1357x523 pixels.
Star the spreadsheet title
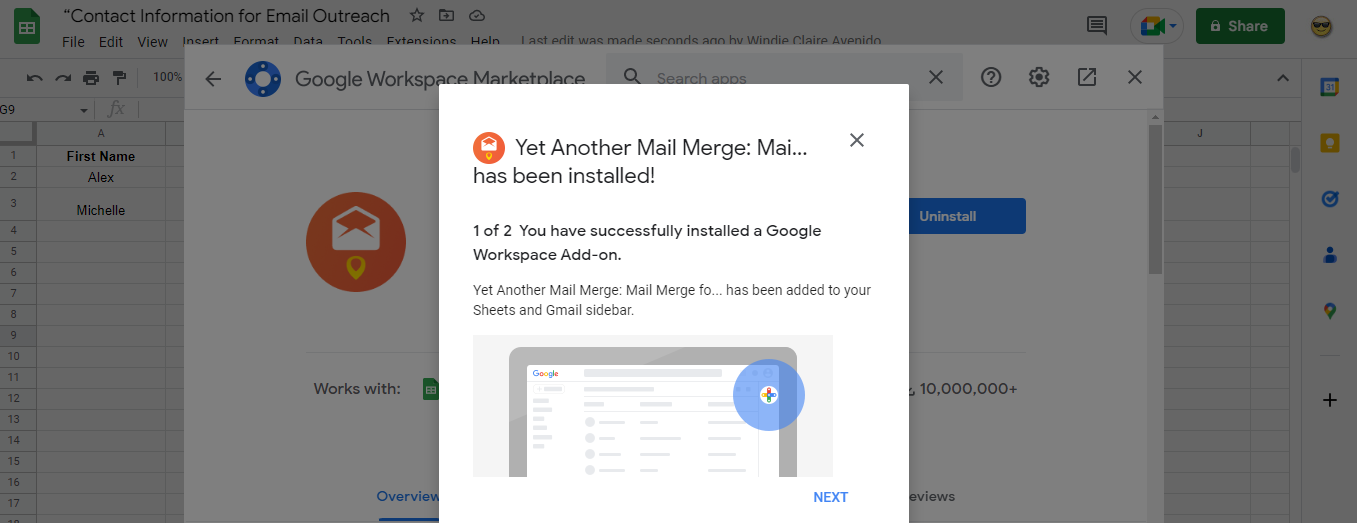click(x=416, y=16)
